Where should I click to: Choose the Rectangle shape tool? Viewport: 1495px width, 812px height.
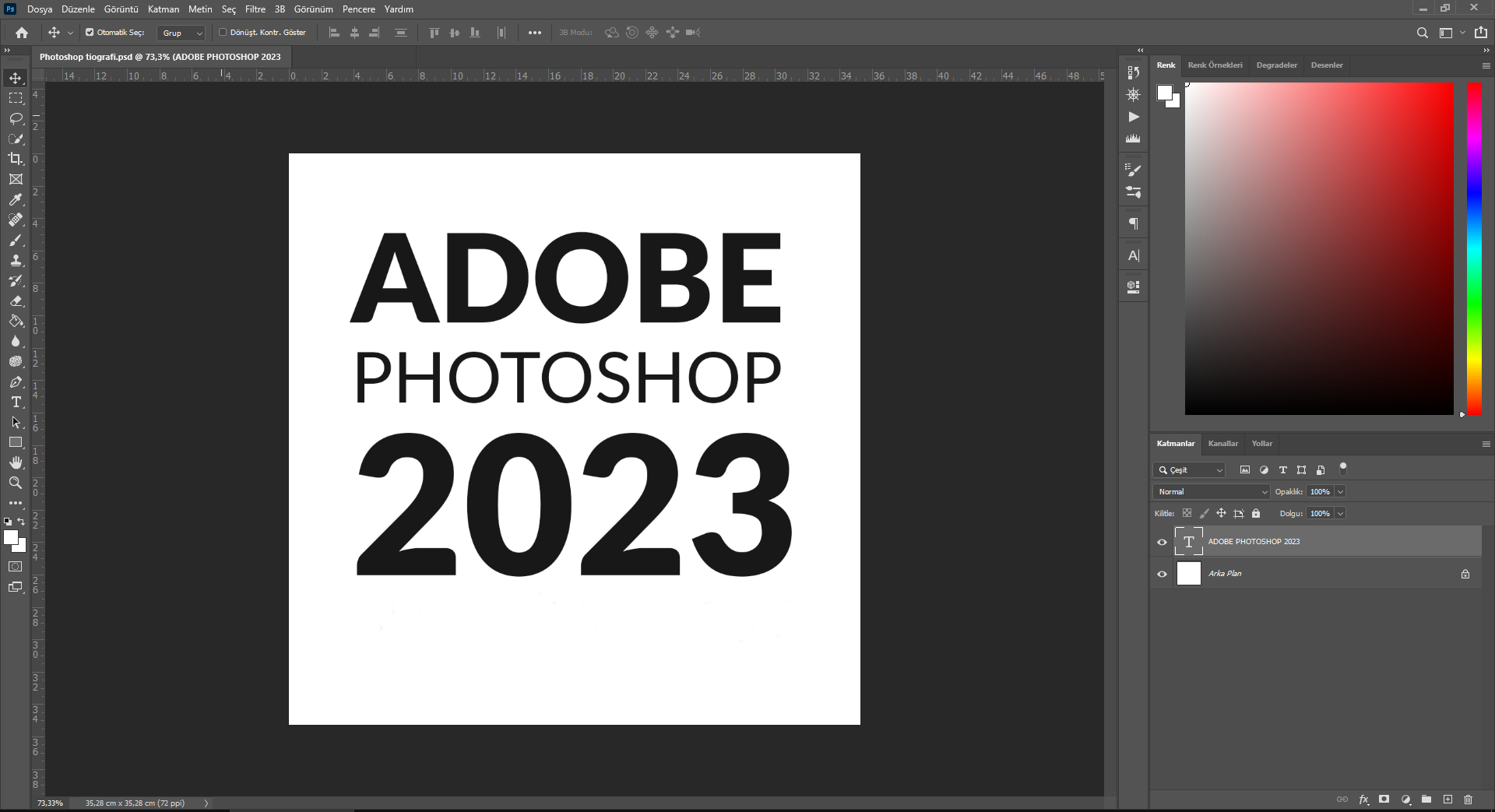coord(16,442)
